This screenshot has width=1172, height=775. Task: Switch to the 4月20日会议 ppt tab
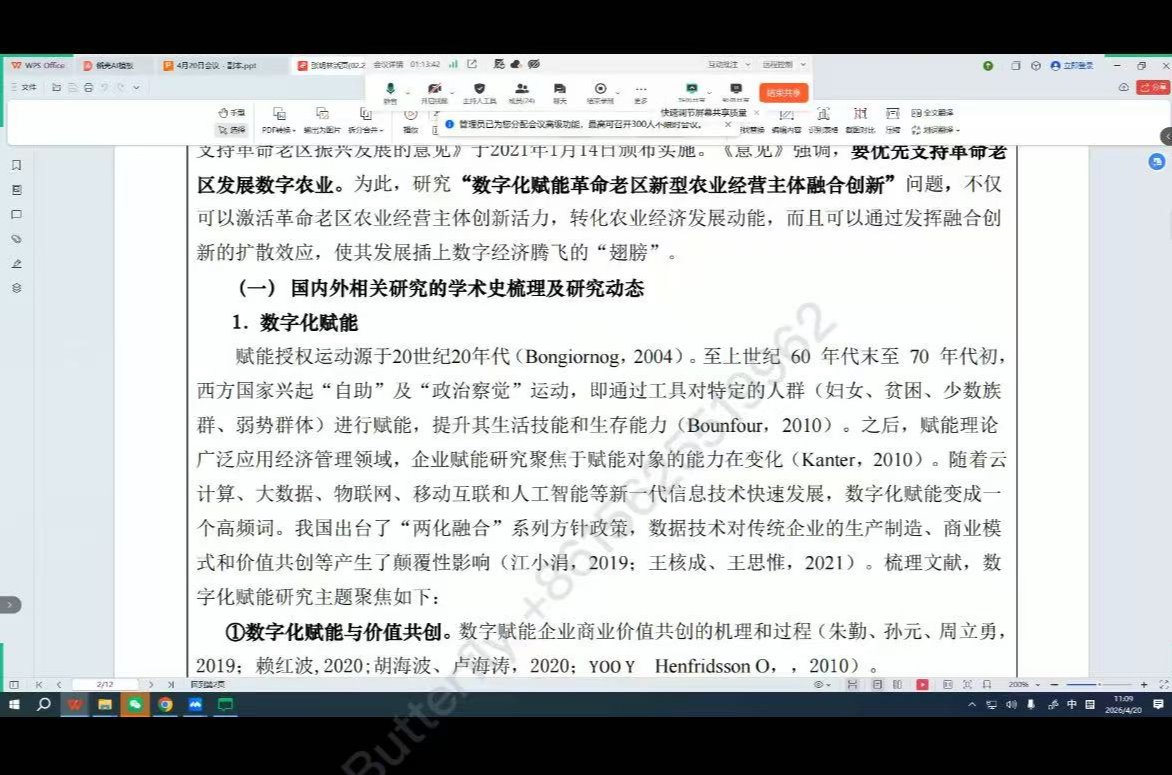point(216,65)
